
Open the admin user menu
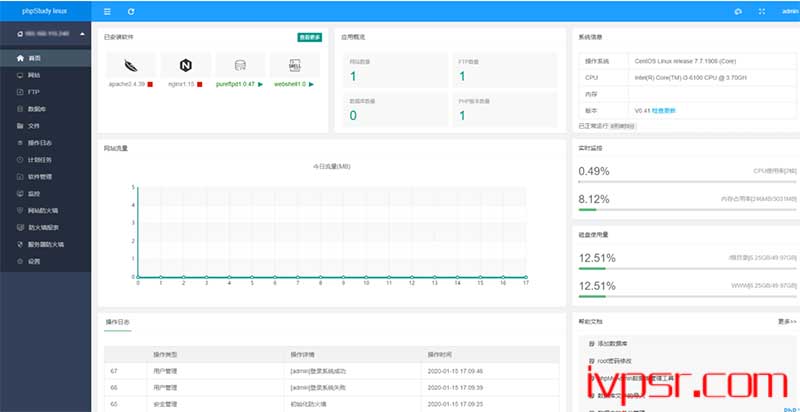click(789, 11)
